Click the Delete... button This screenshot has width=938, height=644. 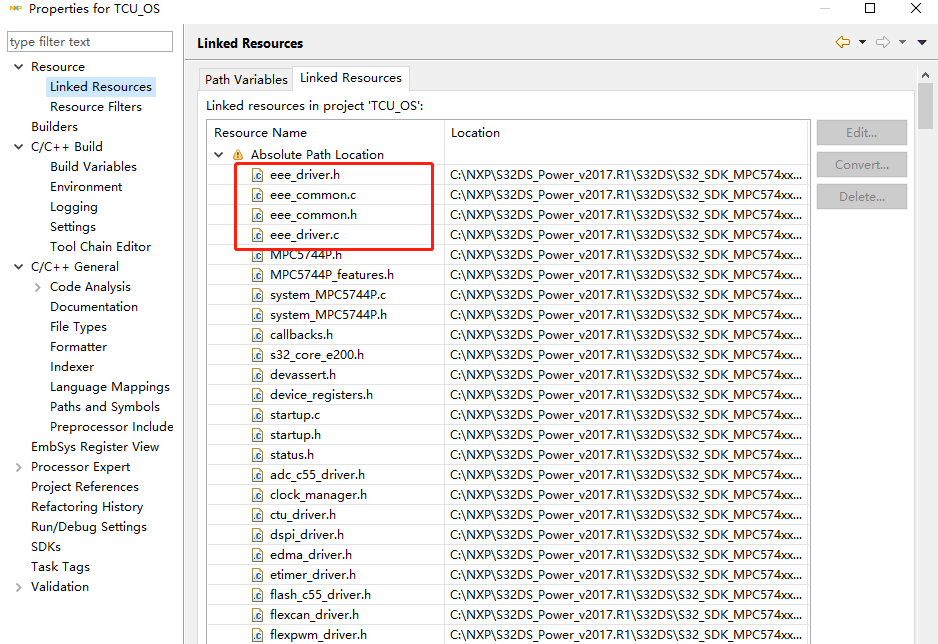coord(861,197)
